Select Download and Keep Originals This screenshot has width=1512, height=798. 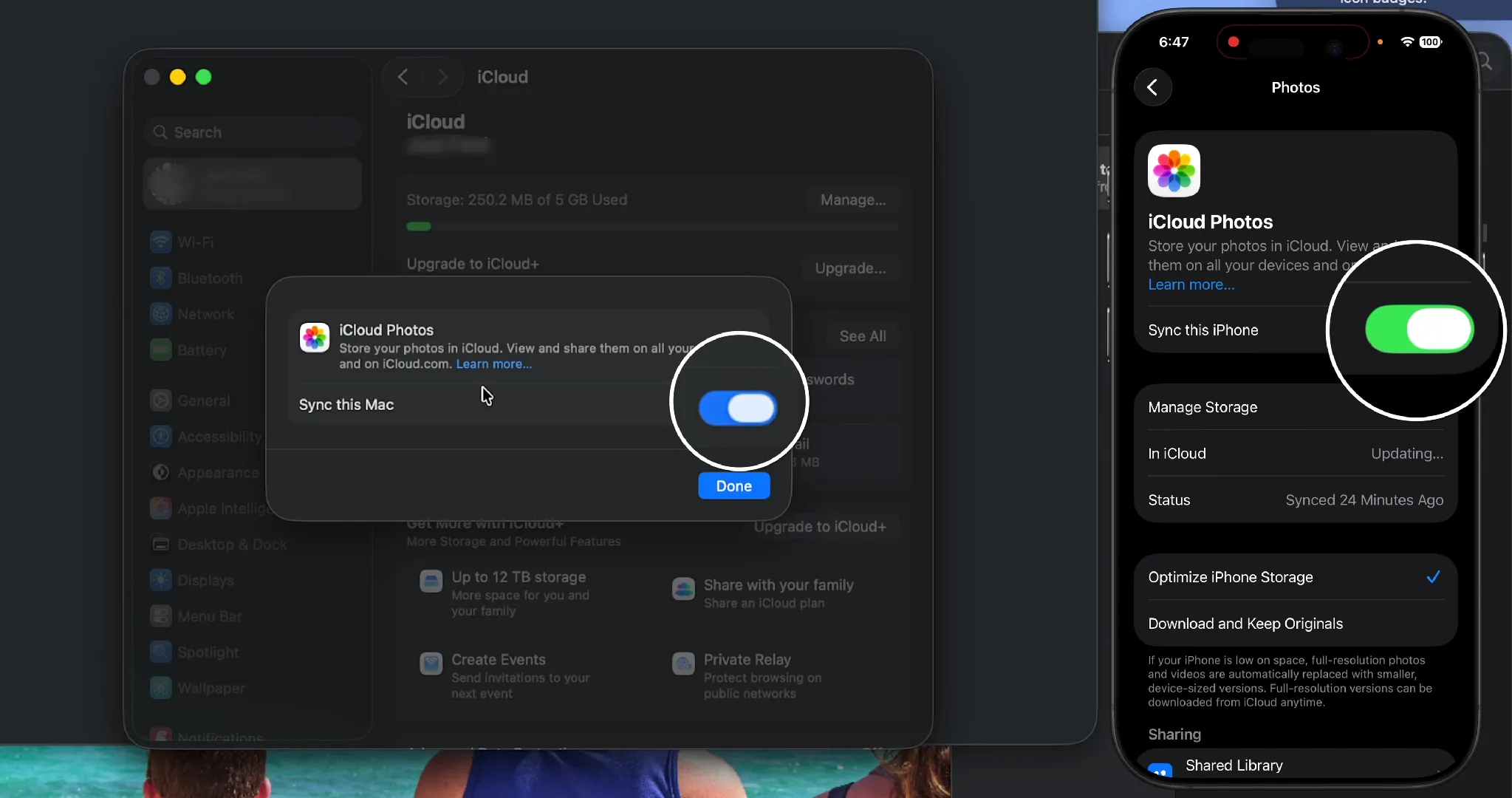1295,624
